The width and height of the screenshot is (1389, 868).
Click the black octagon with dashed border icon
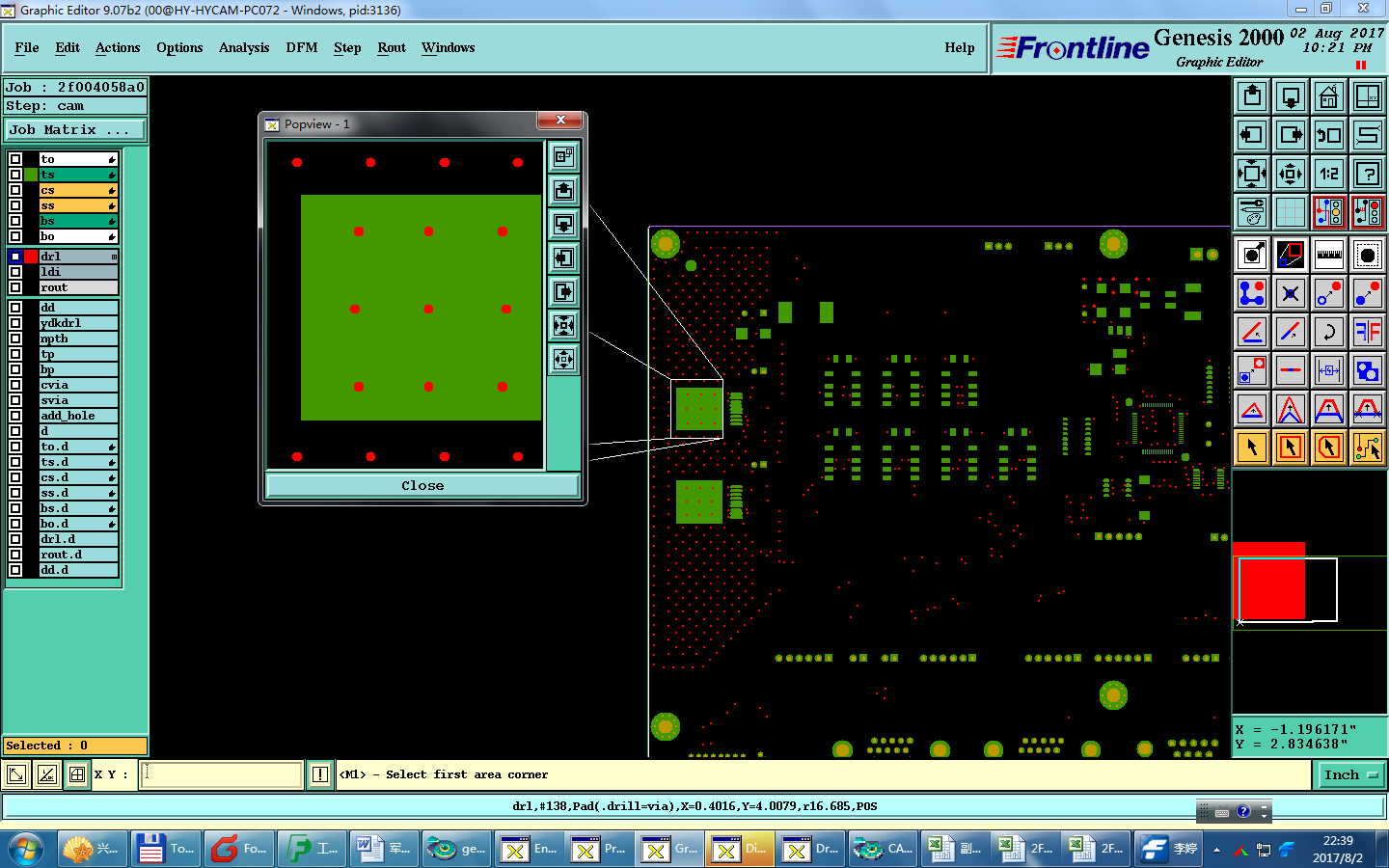point(1368,255)
